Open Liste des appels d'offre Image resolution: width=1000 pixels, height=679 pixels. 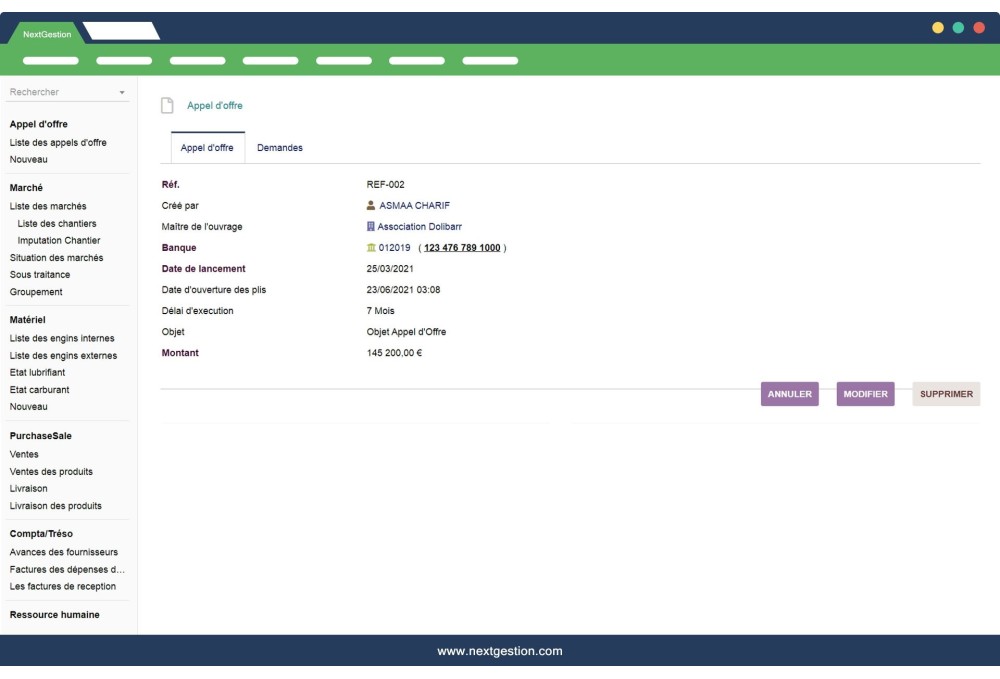click(60, 141)
